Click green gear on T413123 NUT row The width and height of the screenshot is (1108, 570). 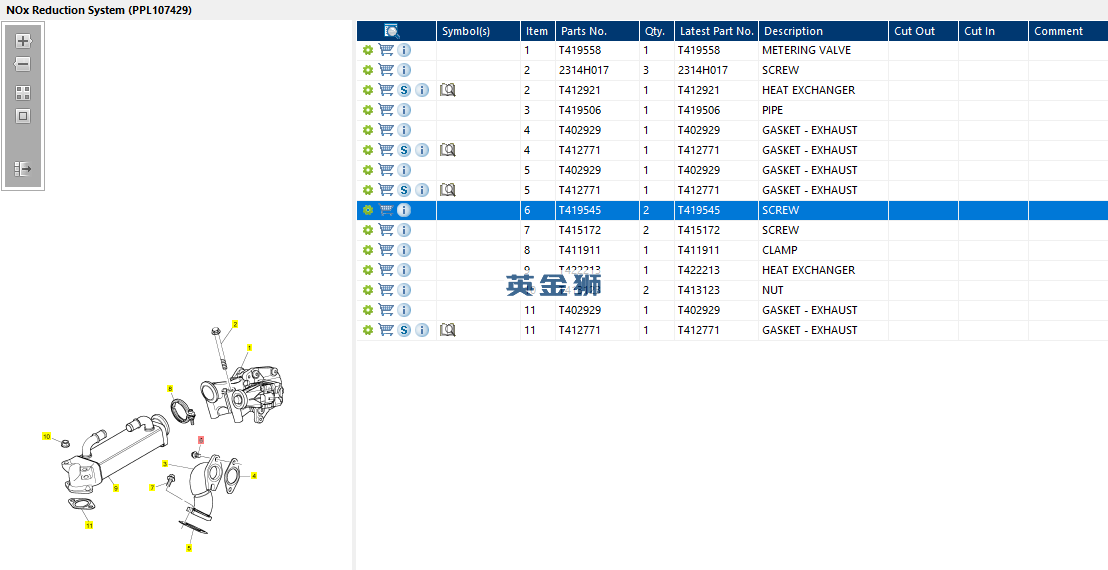click(x=367, y=290)
